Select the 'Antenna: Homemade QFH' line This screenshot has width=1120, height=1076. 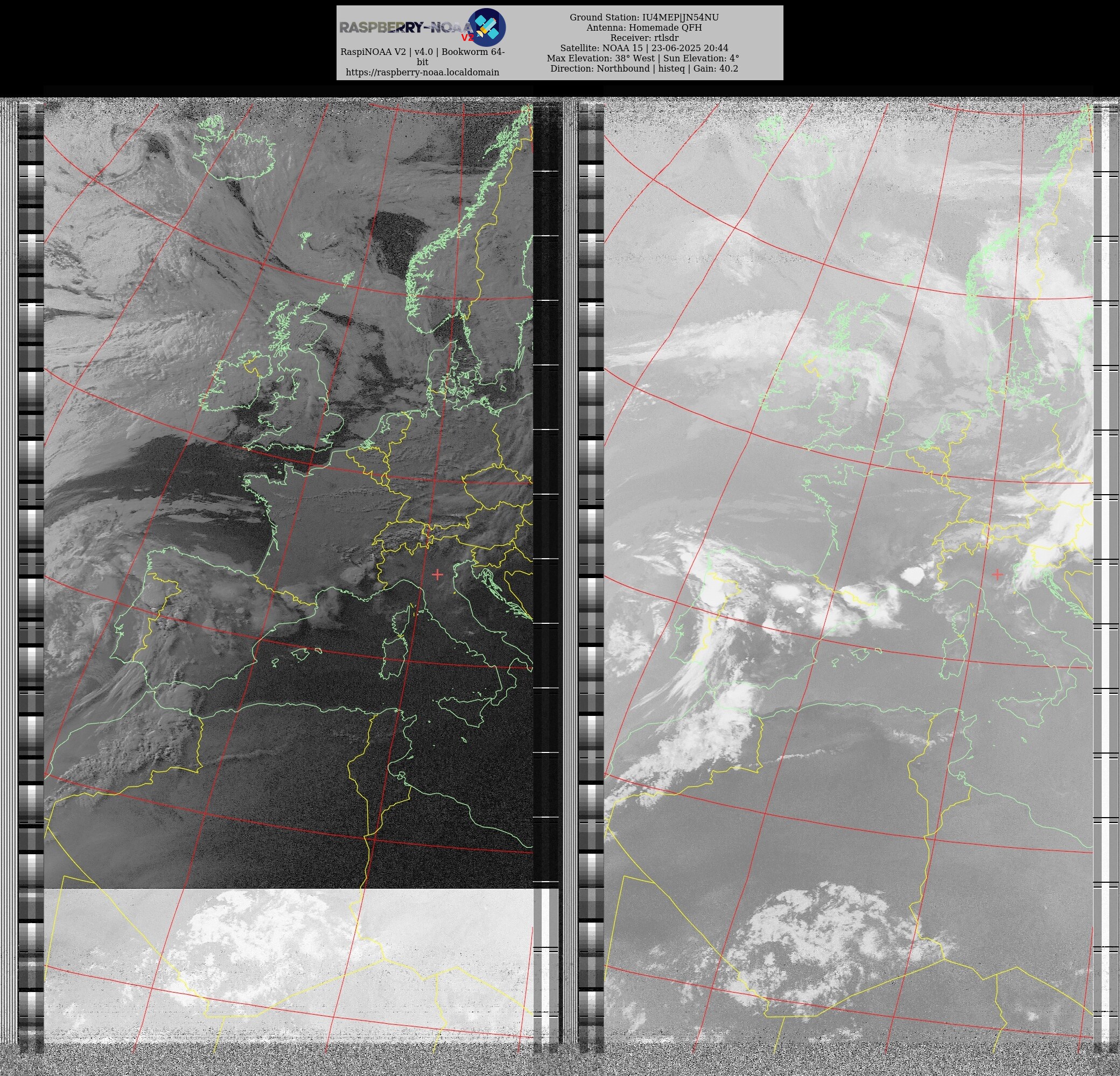click(644, 28)
